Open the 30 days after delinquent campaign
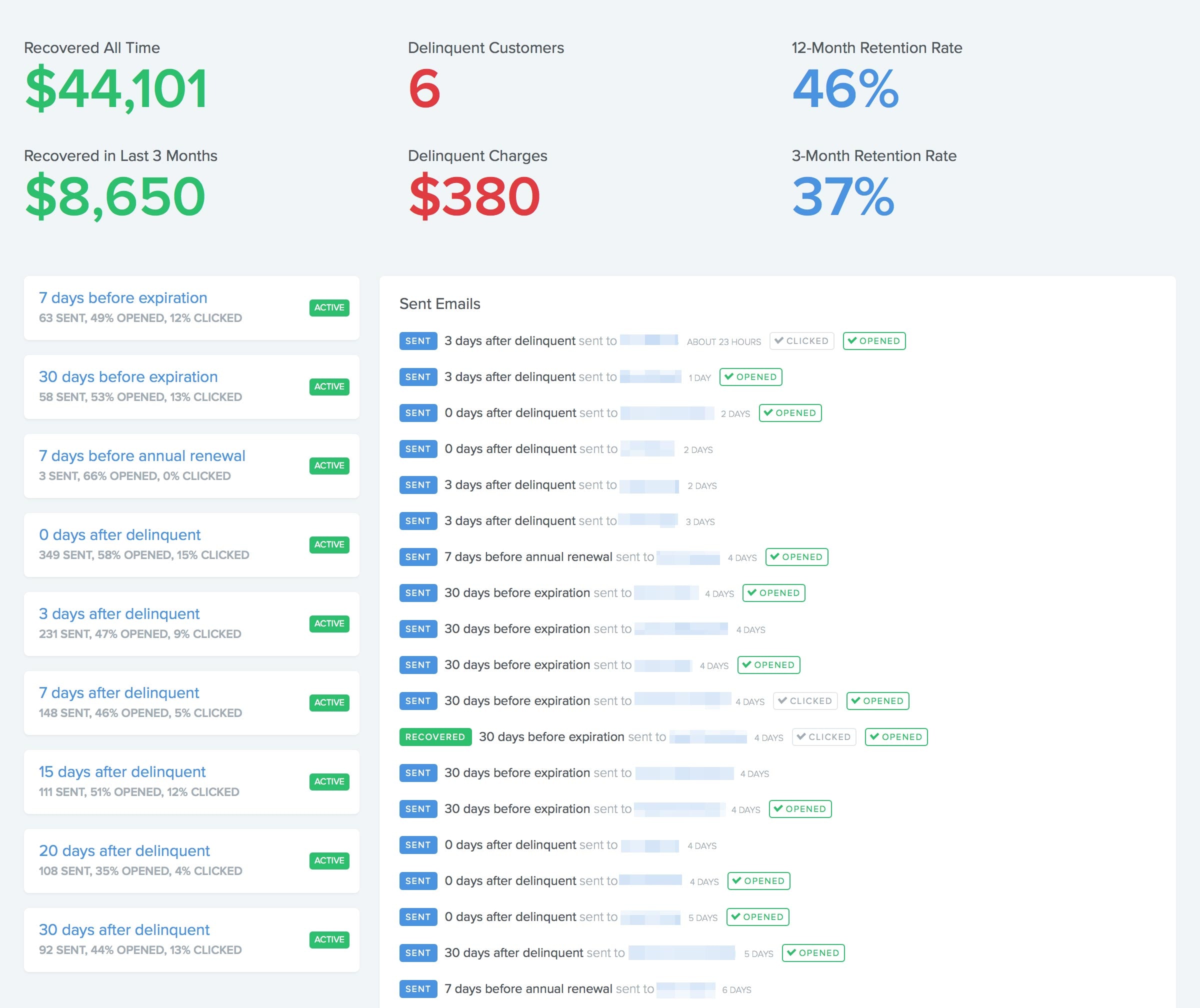 [124, 929]
